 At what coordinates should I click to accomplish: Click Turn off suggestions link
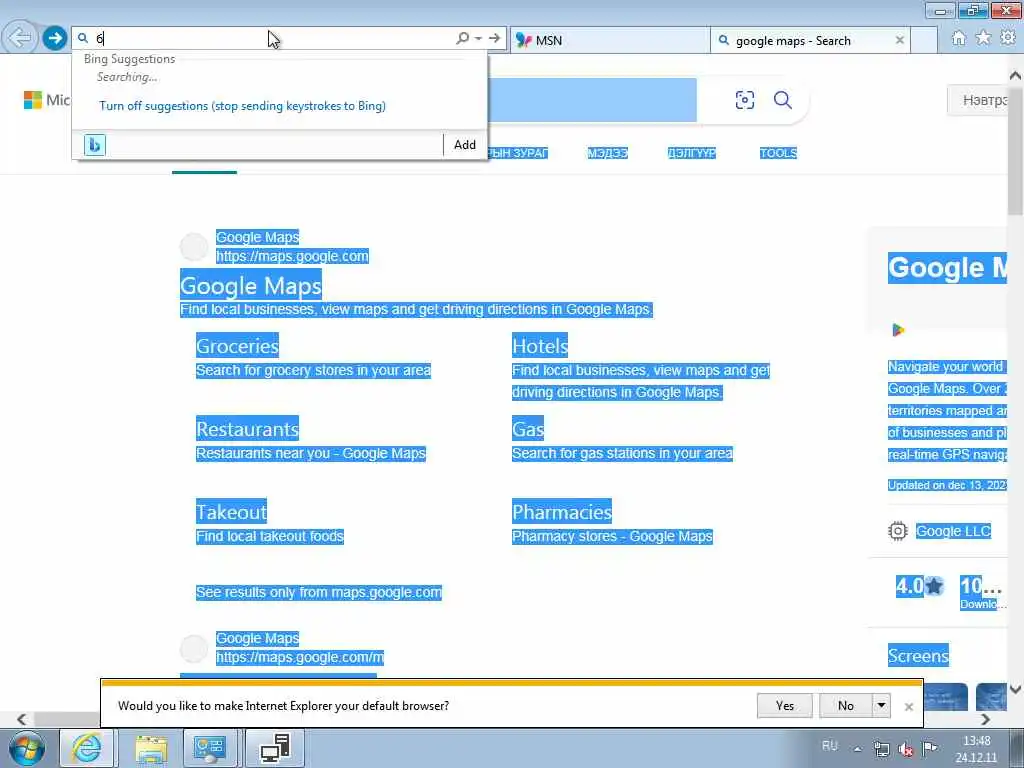click(x=242, y=106)
